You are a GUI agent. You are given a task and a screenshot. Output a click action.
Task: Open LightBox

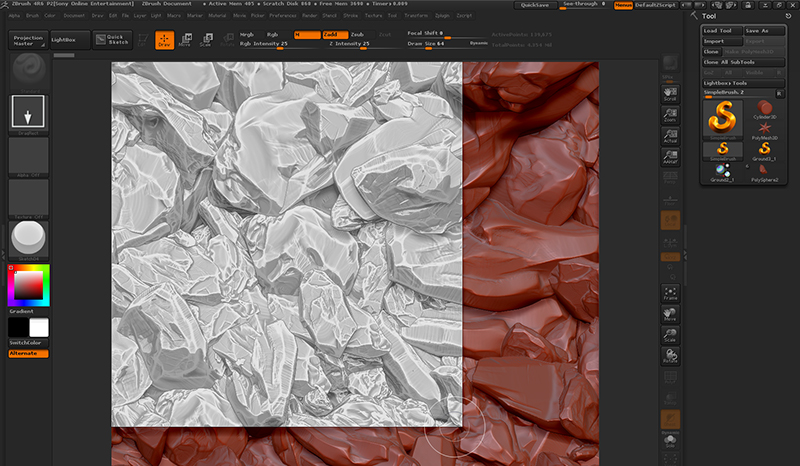(70, 40)
